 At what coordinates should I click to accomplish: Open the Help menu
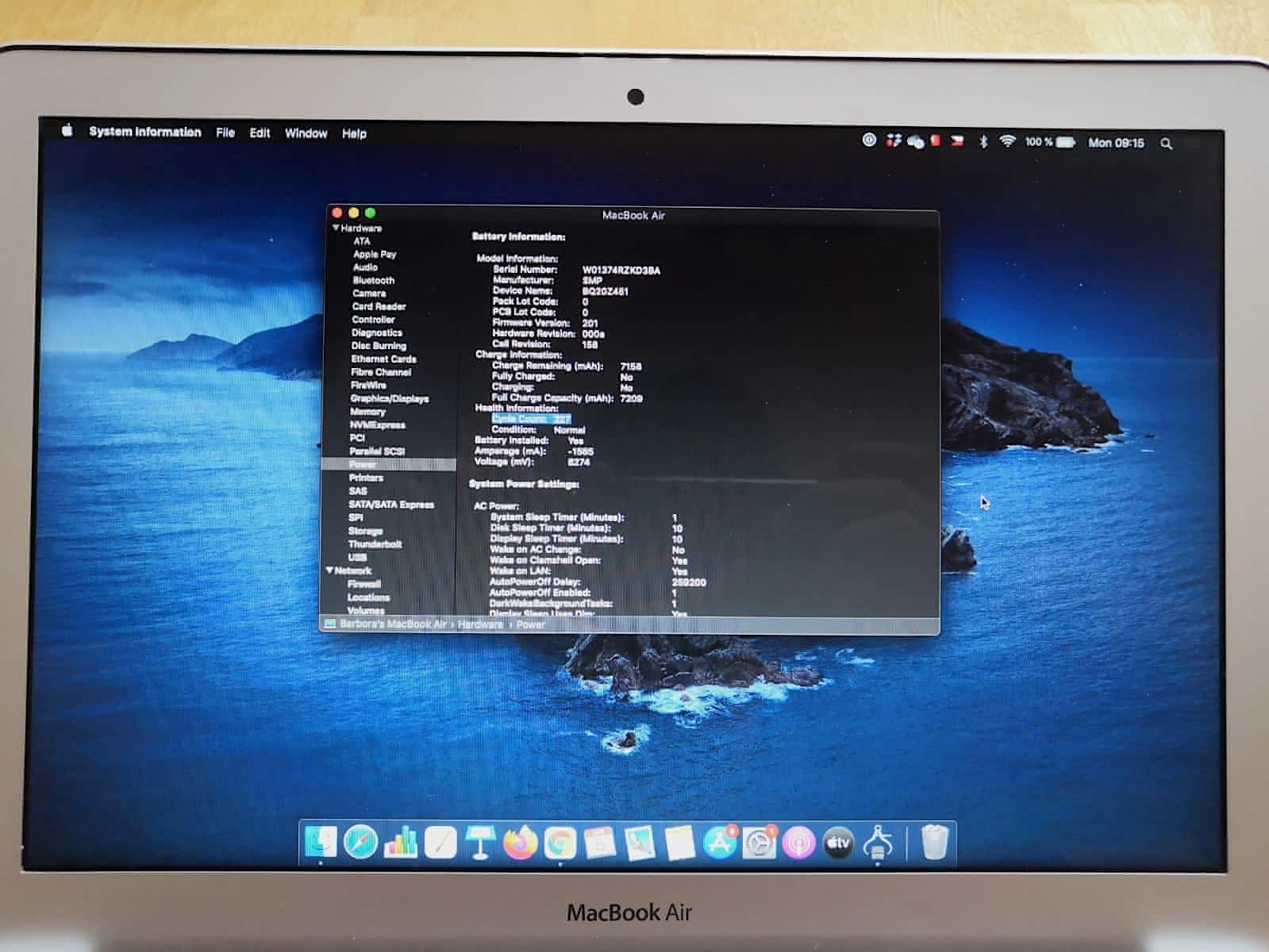354,133
